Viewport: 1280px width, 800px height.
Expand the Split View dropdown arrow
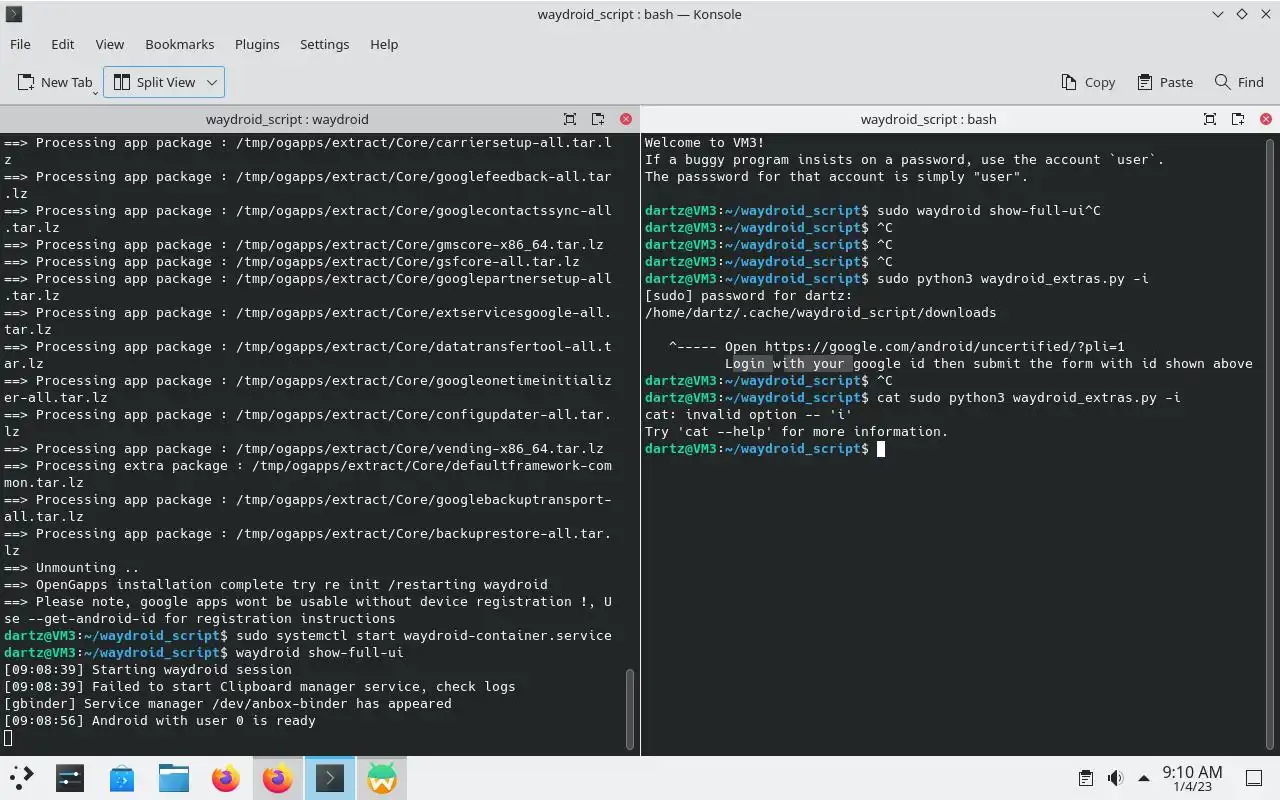tap(211, 82)
